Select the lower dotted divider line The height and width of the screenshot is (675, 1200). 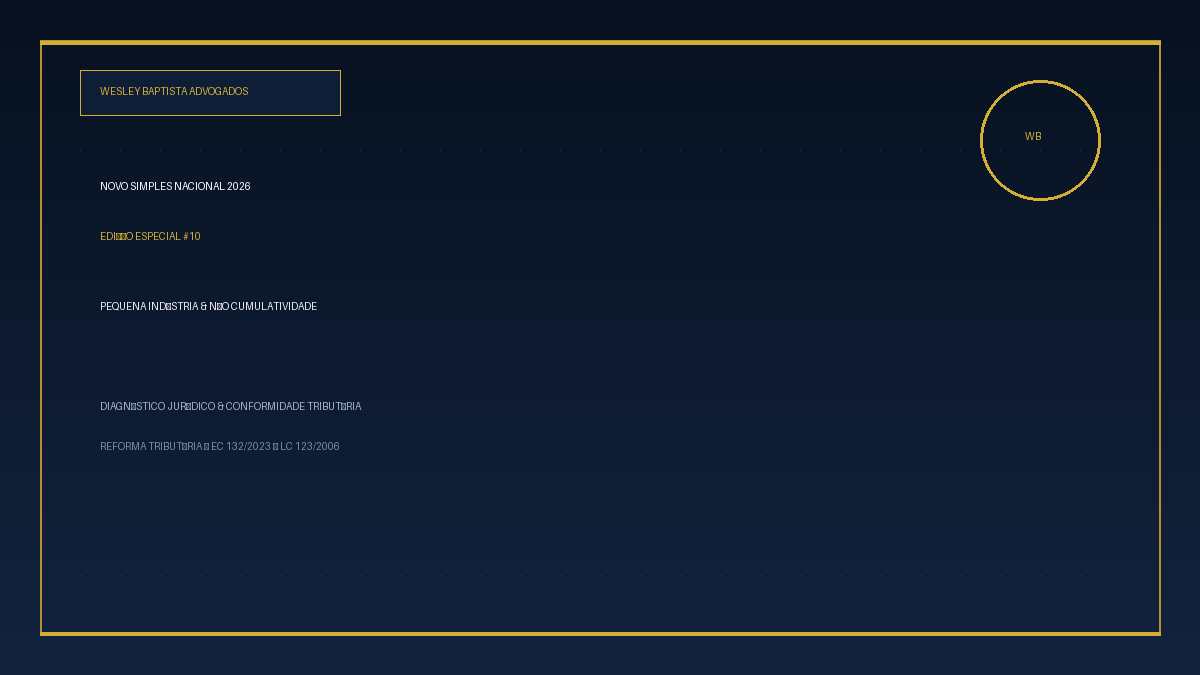(x=580, y=575)
